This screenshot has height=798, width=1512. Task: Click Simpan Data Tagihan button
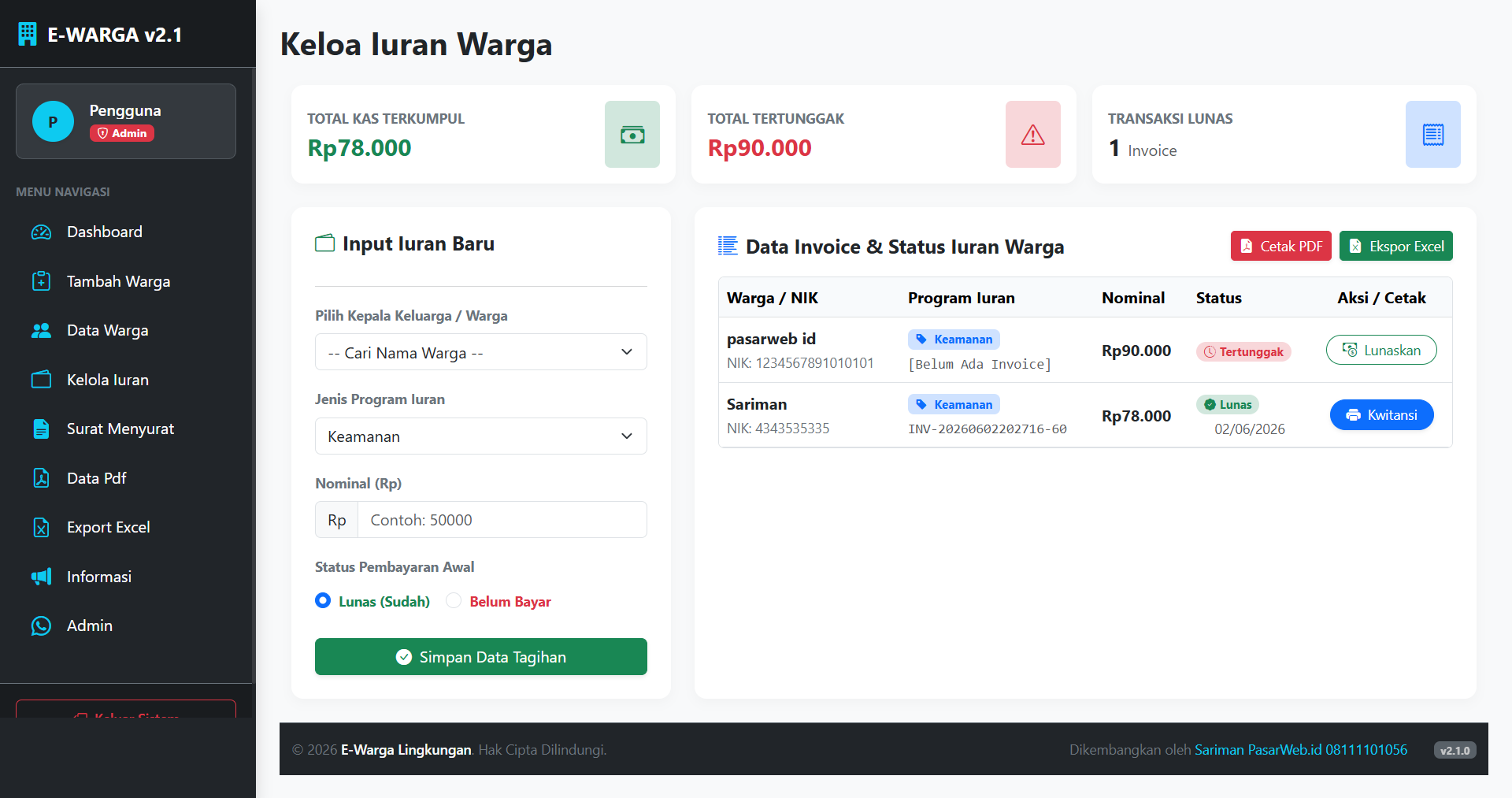[481, 656]
